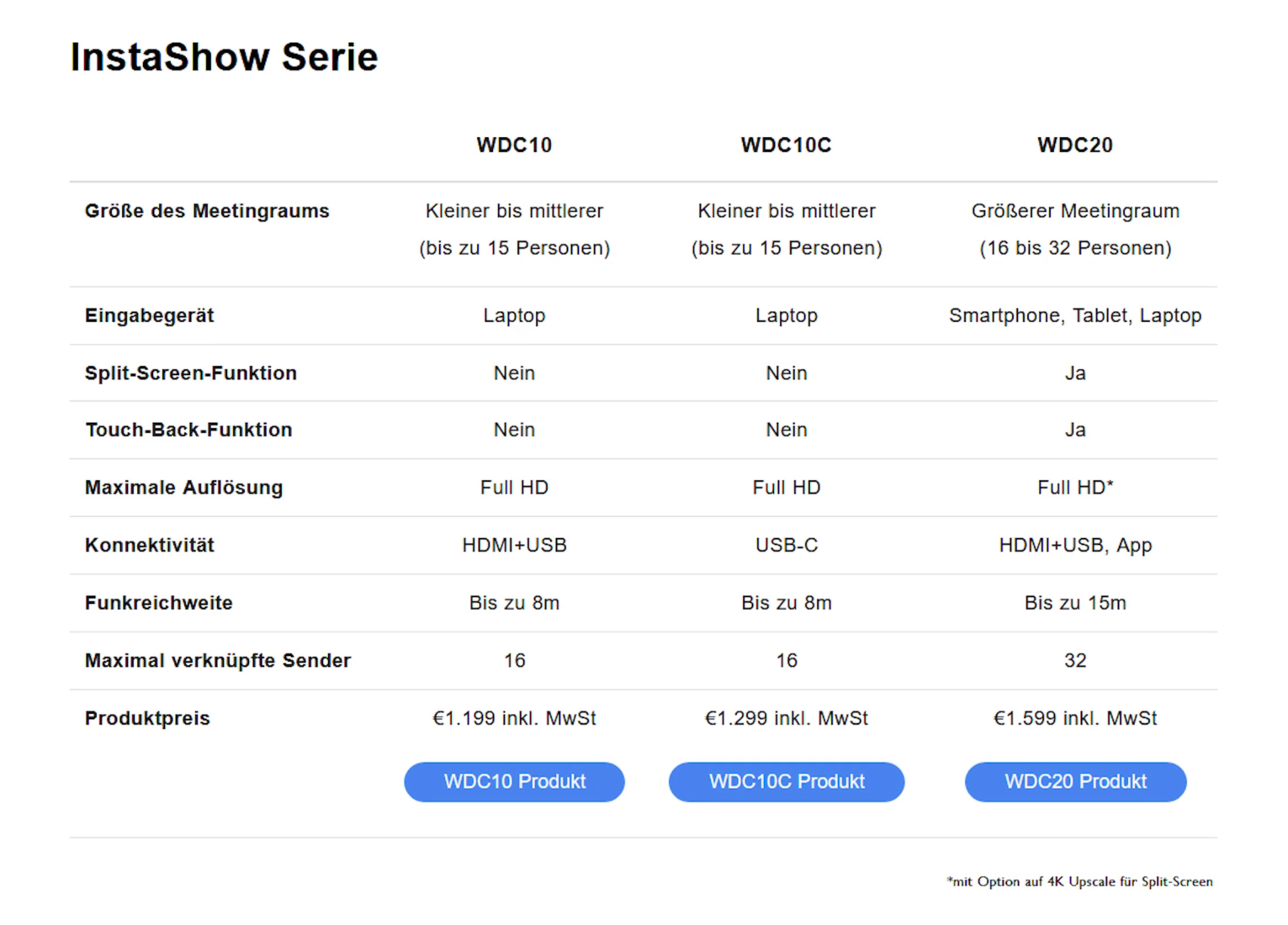The image size is (1288, 925).
Task: Click the Eingabegerät row label
Action: click(150, 315)
